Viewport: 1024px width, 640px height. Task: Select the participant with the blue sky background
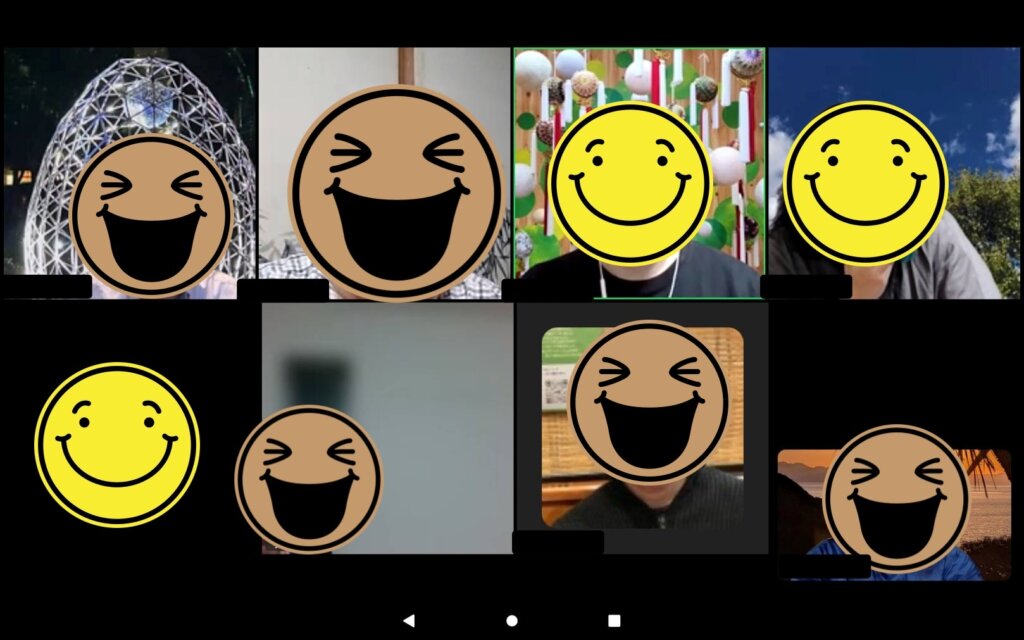[x=893, y=173]
